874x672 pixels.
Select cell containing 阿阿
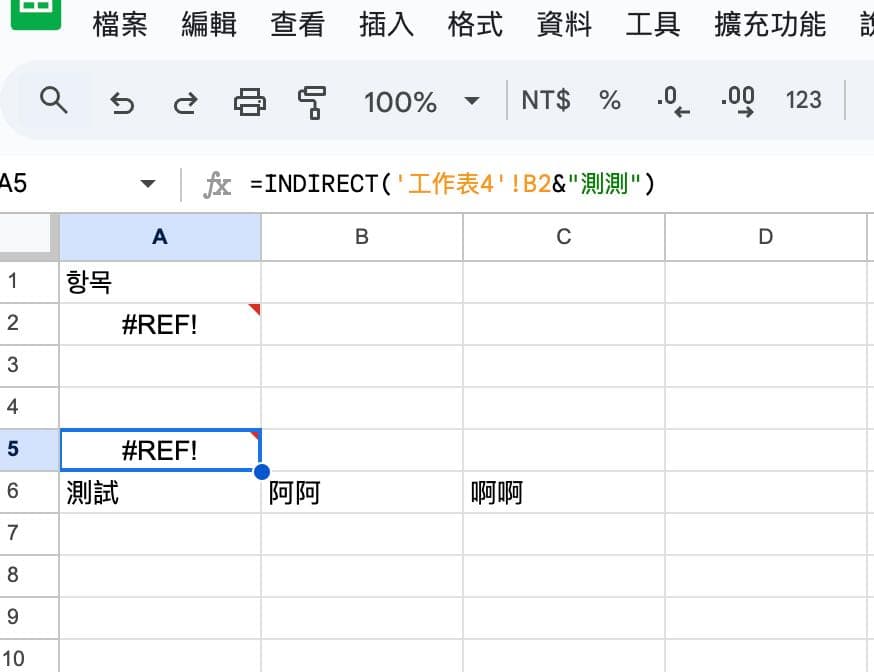click(x=362, y=492)
